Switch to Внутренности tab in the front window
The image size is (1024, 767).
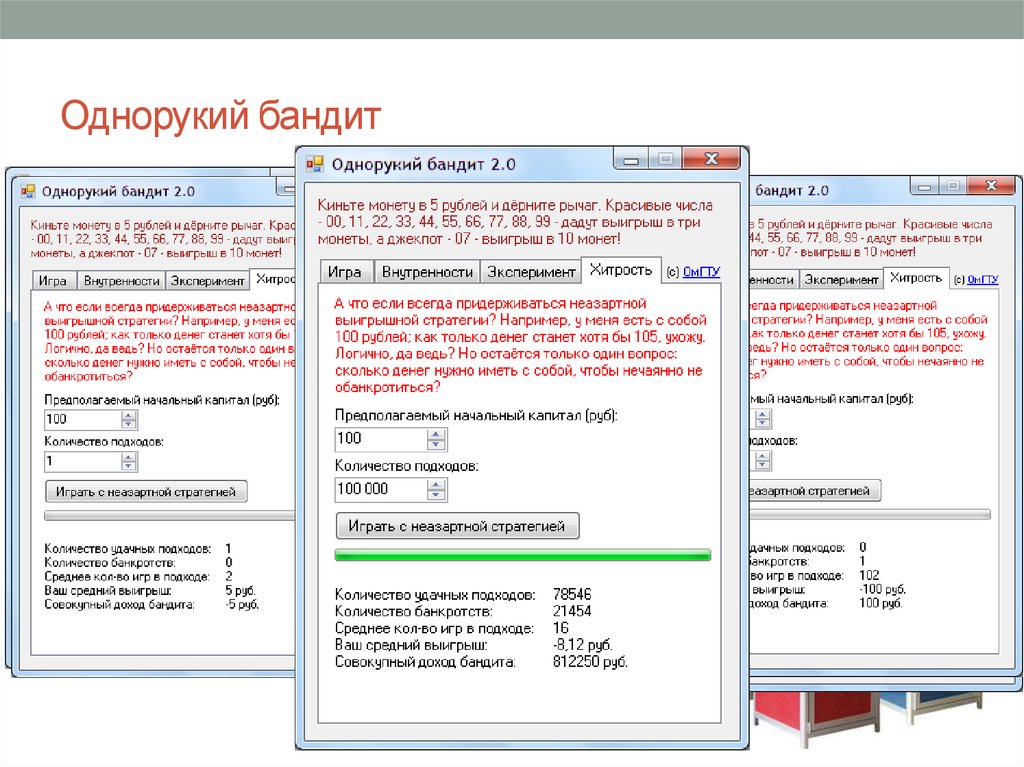click(427, 272)
